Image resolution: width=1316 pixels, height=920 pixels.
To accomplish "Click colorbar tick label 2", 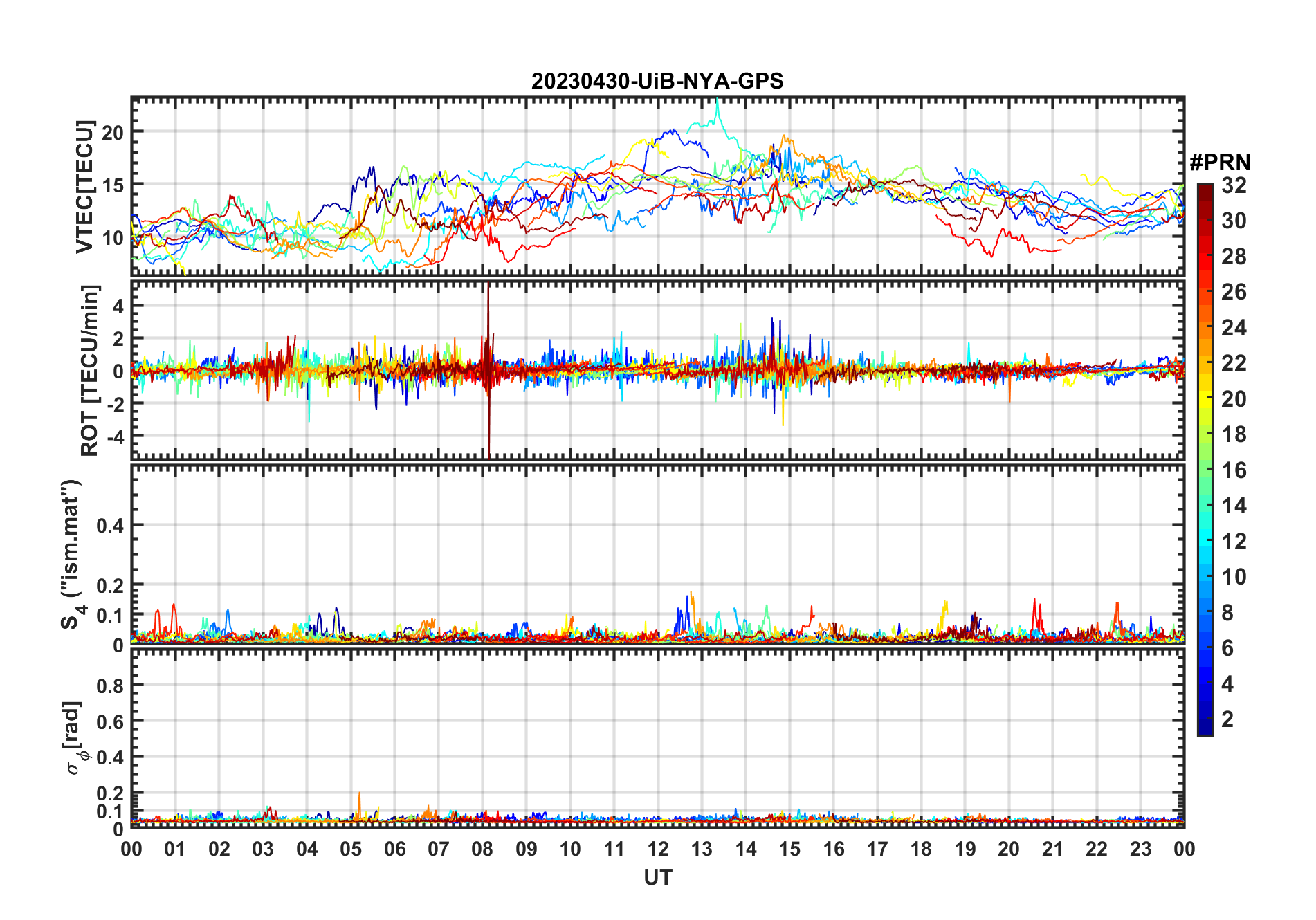I will point(1227,719).
